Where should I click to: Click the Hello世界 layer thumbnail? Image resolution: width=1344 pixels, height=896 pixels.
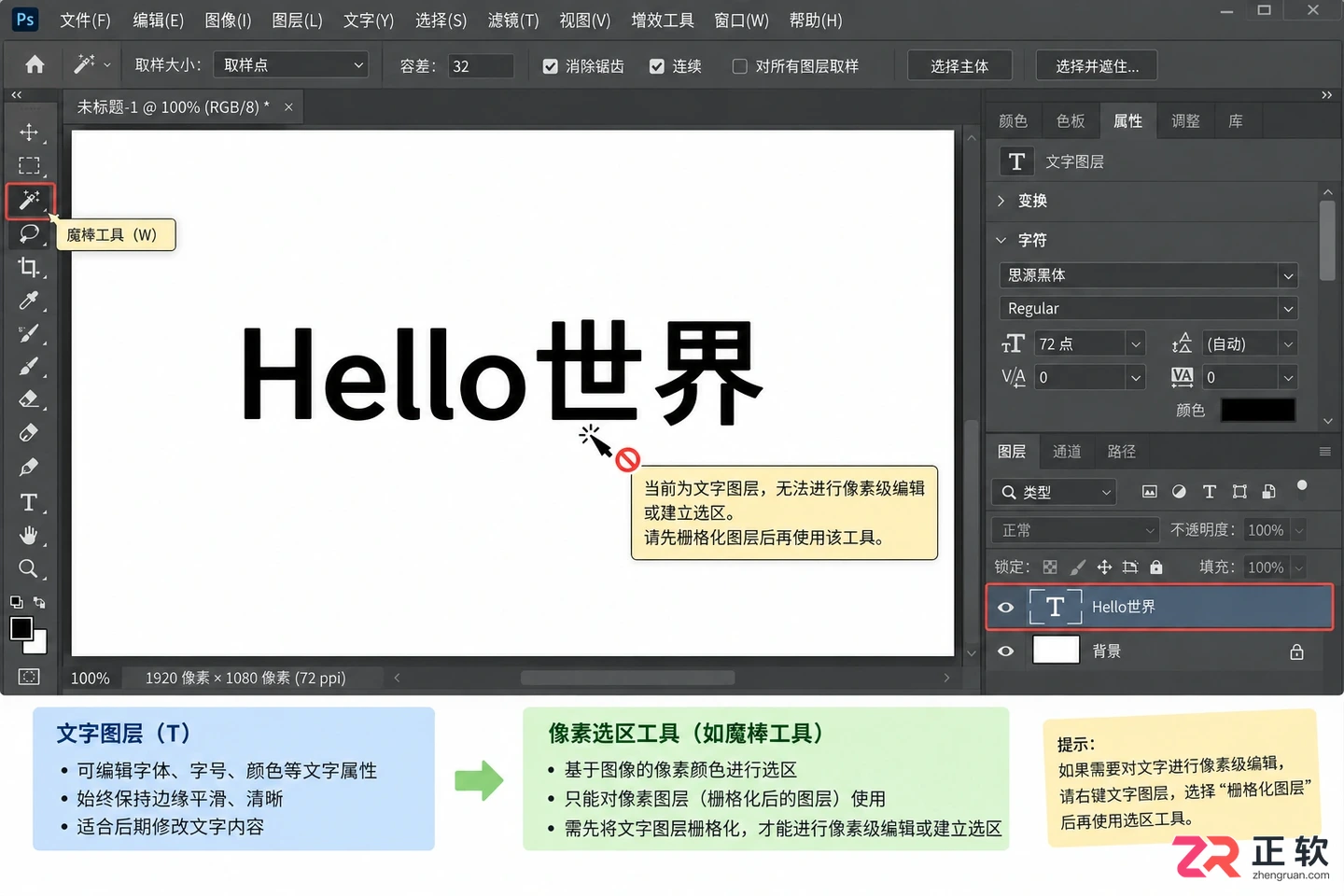coord(1055,608)
